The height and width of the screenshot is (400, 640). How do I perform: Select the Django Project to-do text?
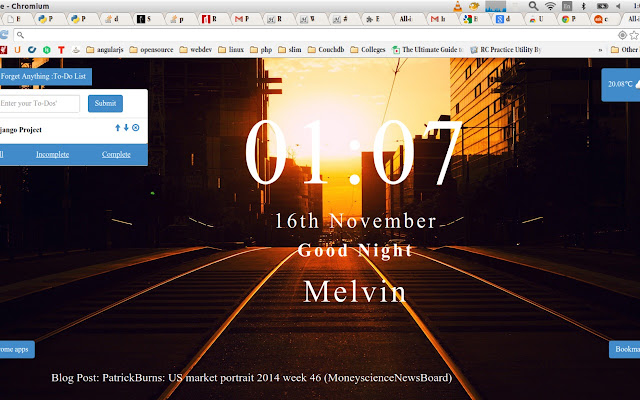tap(21, 130)
